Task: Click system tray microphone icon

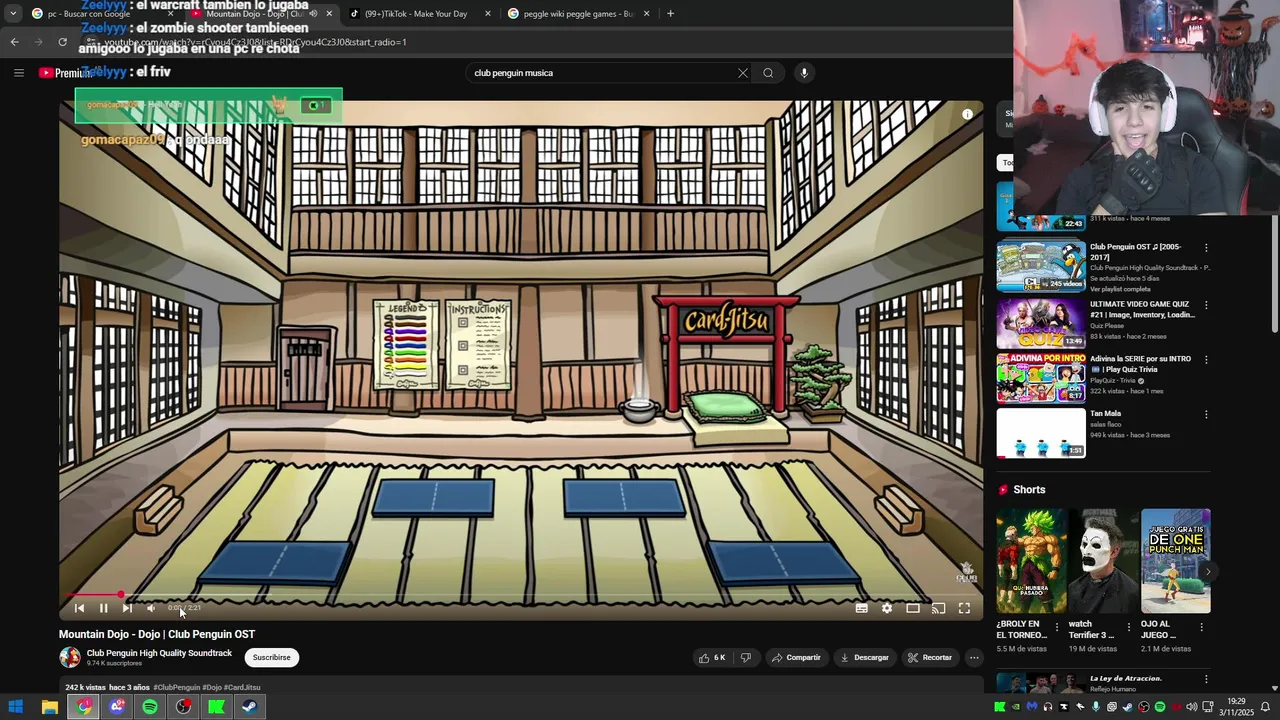Action: (x=1095, y=707)
